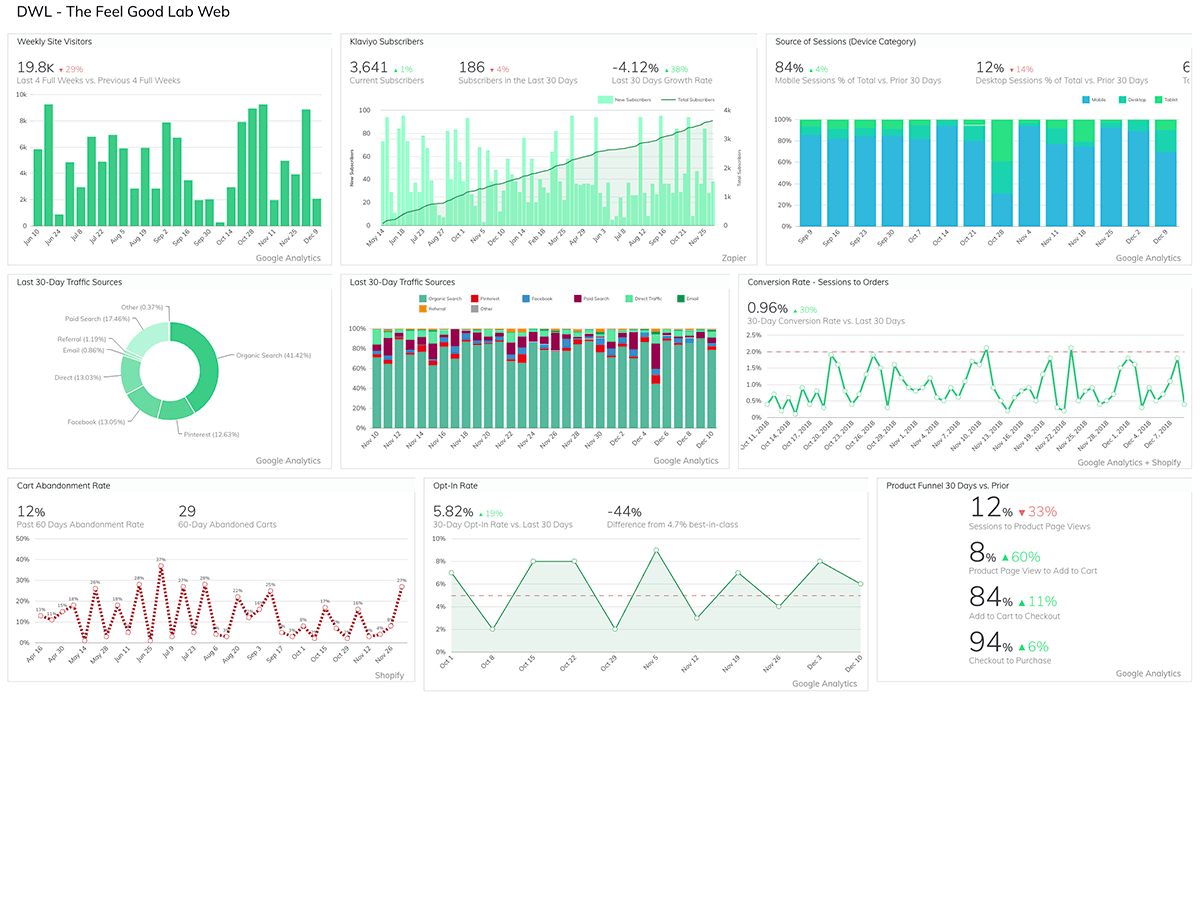Toggle the Other series in Traffic Sources legend
This screenshot has width=1200, height=900.
click(474, 308)
